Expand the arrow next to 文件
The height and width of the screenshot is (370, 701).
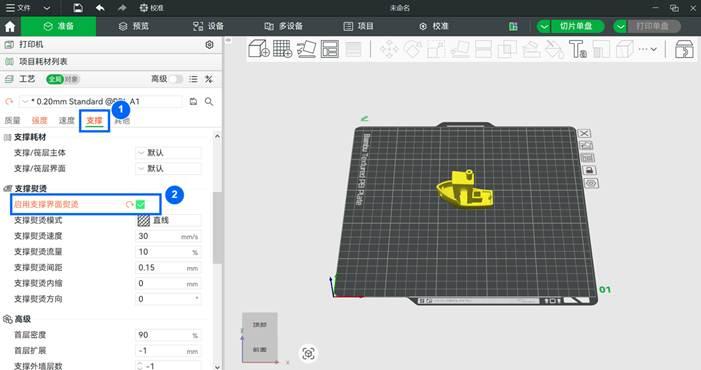pyautogui.click(x=46, y=8)
